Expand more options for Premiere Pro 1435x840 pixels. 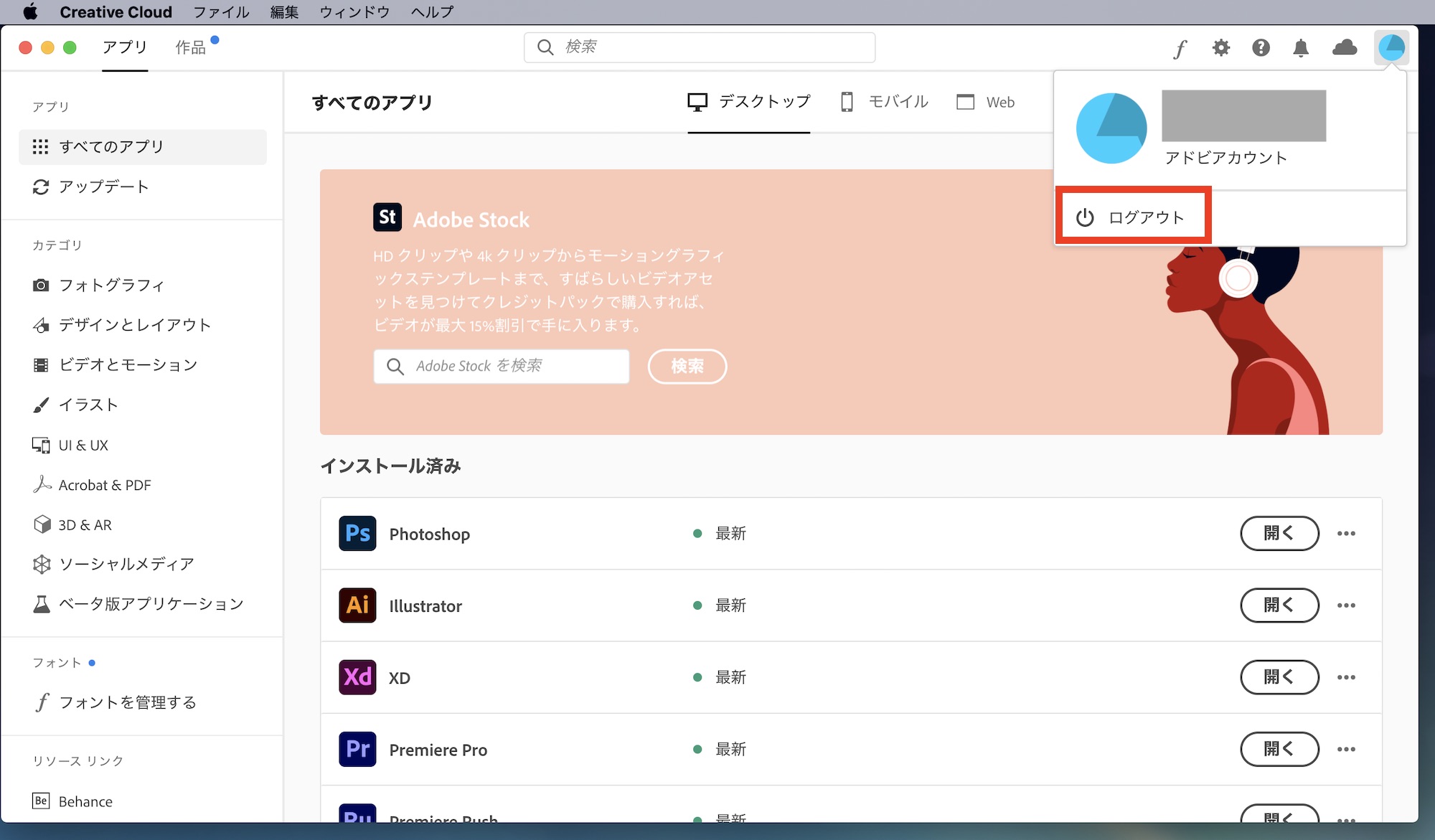[1346, 750]
